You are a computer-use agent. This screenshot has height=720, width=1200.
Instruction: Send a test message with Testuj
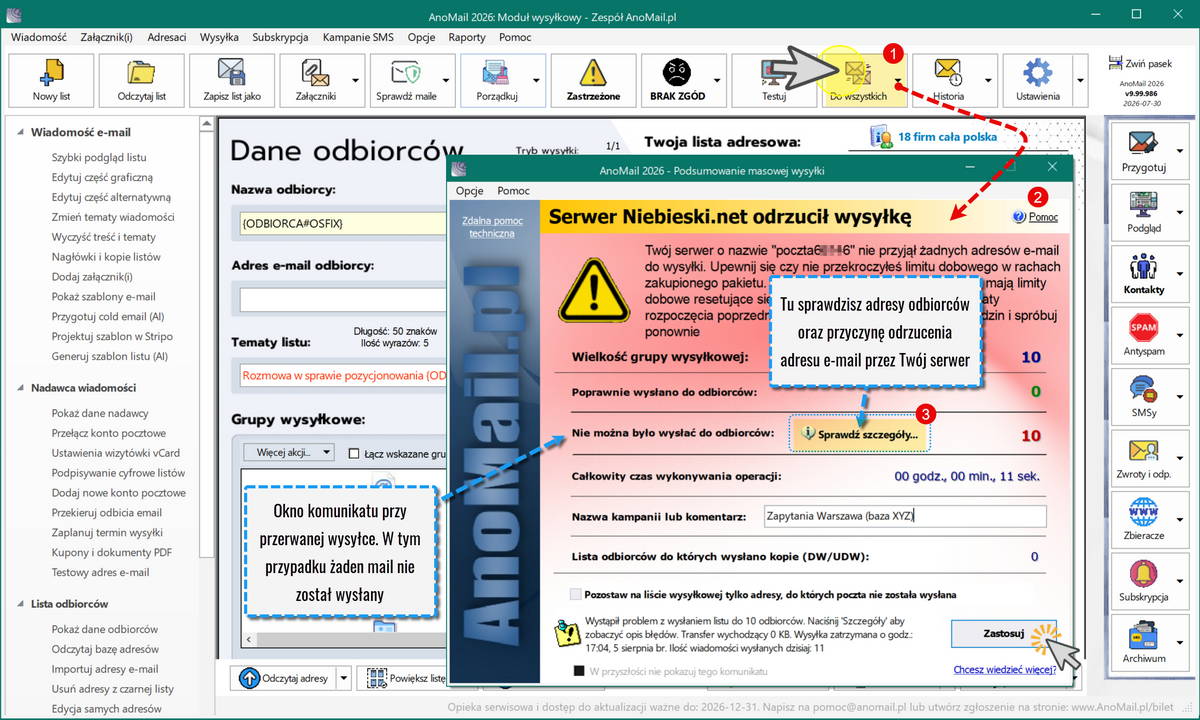pyautogui.click(x=774, y=80)
